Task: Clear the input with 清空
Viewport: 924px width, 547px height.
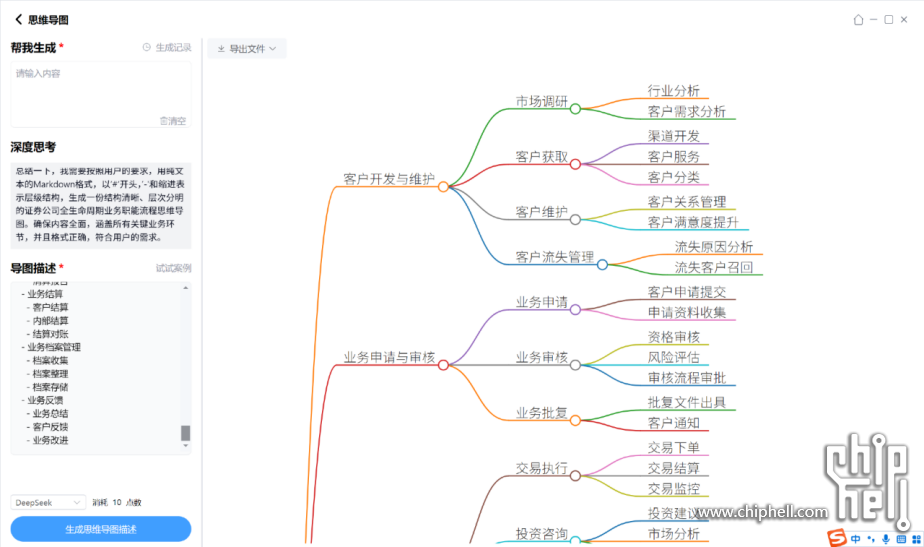Action: [173, 121]
